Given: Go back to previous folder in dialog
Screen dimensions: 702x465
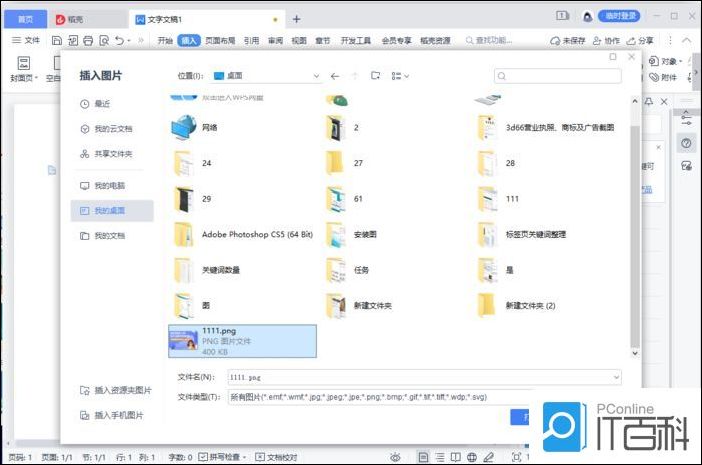Looking at the screenshot, I should [x=334, y=77].
